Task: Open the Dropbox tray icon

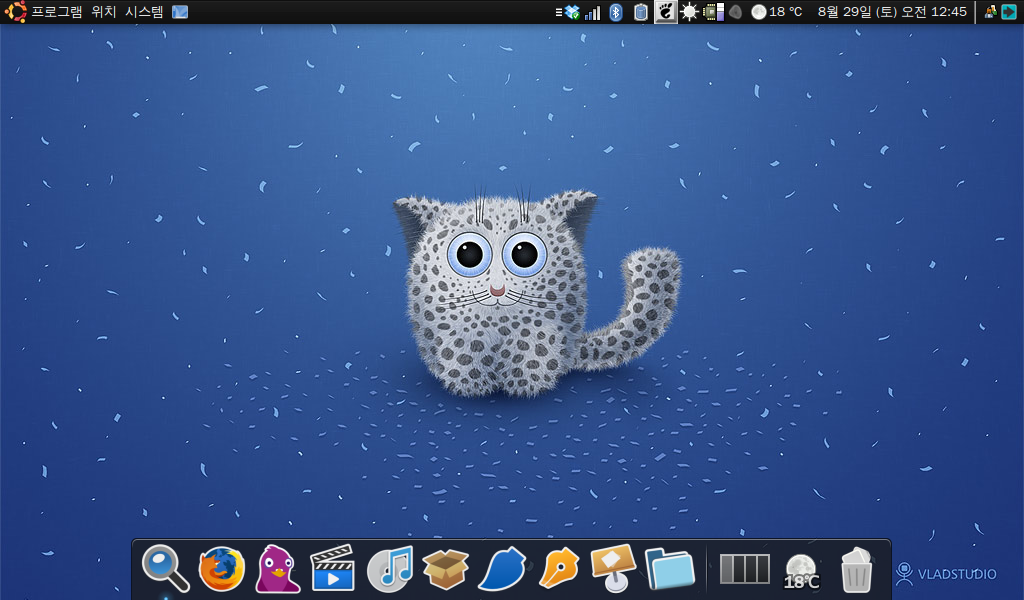Action: click(x=572, y=12)
